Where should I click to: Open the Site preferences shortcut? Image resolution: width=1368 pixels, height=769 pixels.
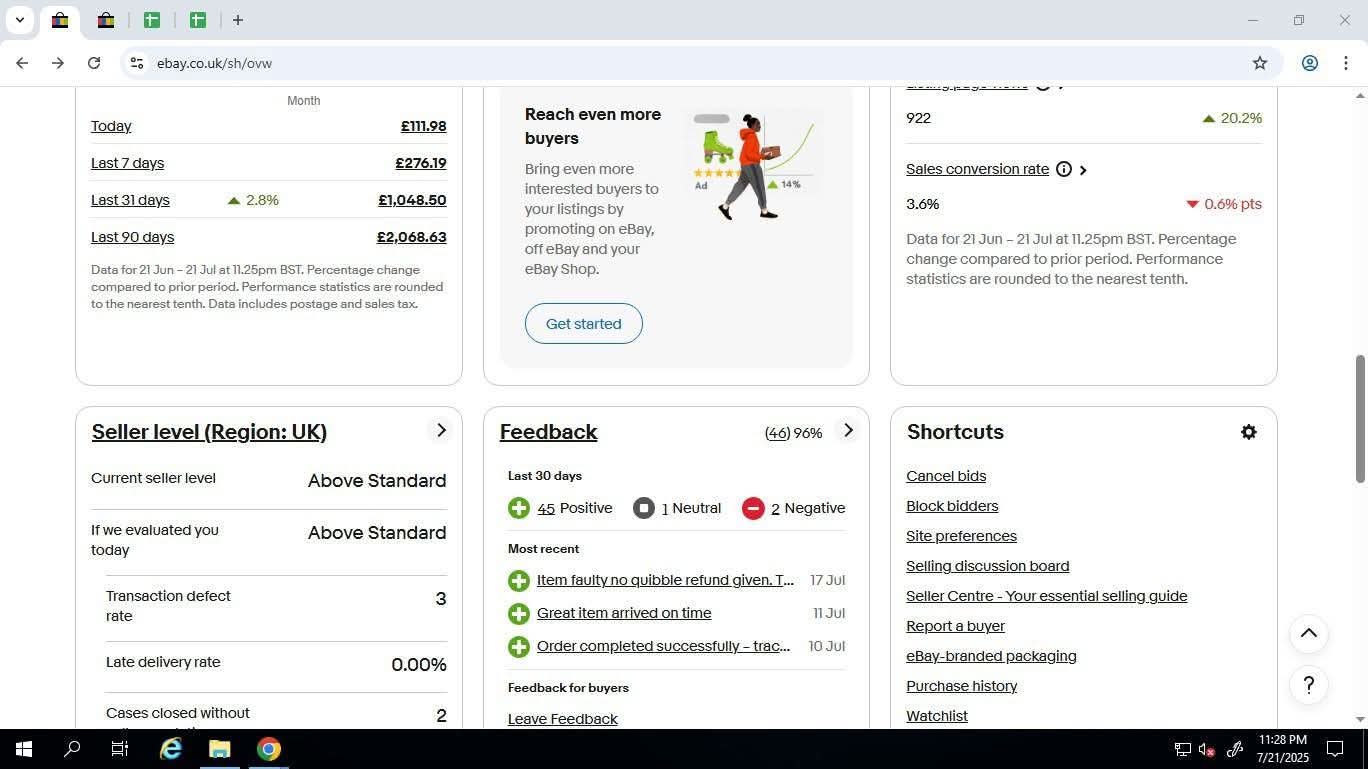point(961,536)
